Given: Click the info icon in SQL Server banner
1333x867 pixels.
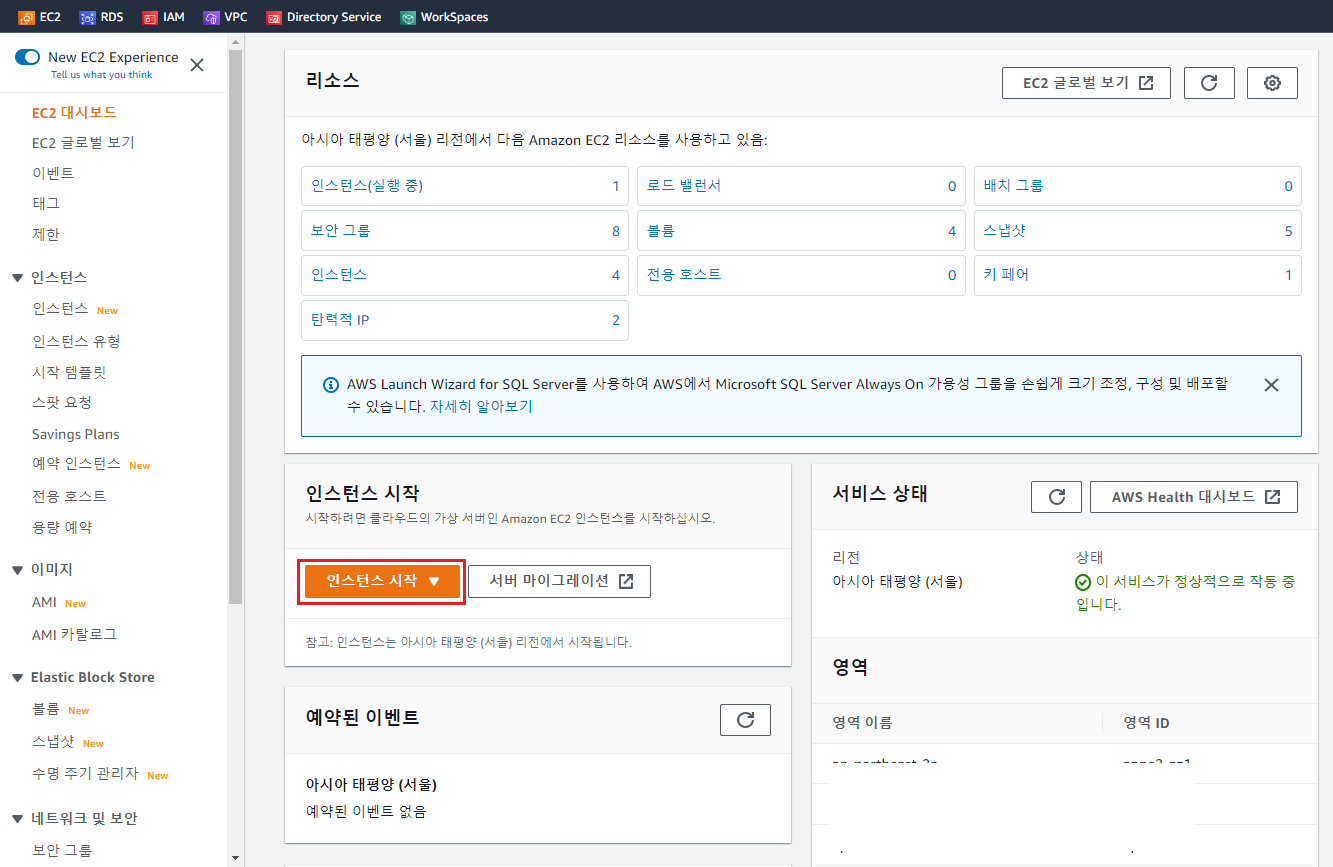Looking at the screenshot, I should tap(331, 385).
